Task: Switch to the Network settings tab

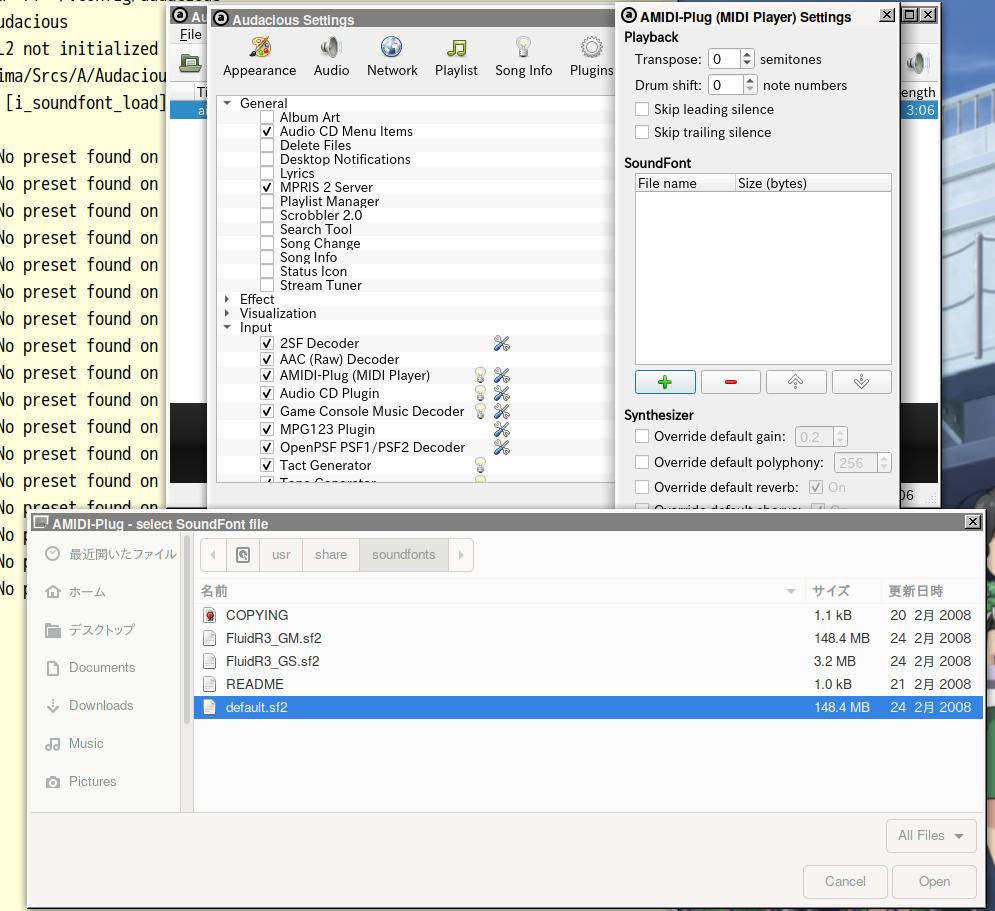Action: click(x=392, y=56)
